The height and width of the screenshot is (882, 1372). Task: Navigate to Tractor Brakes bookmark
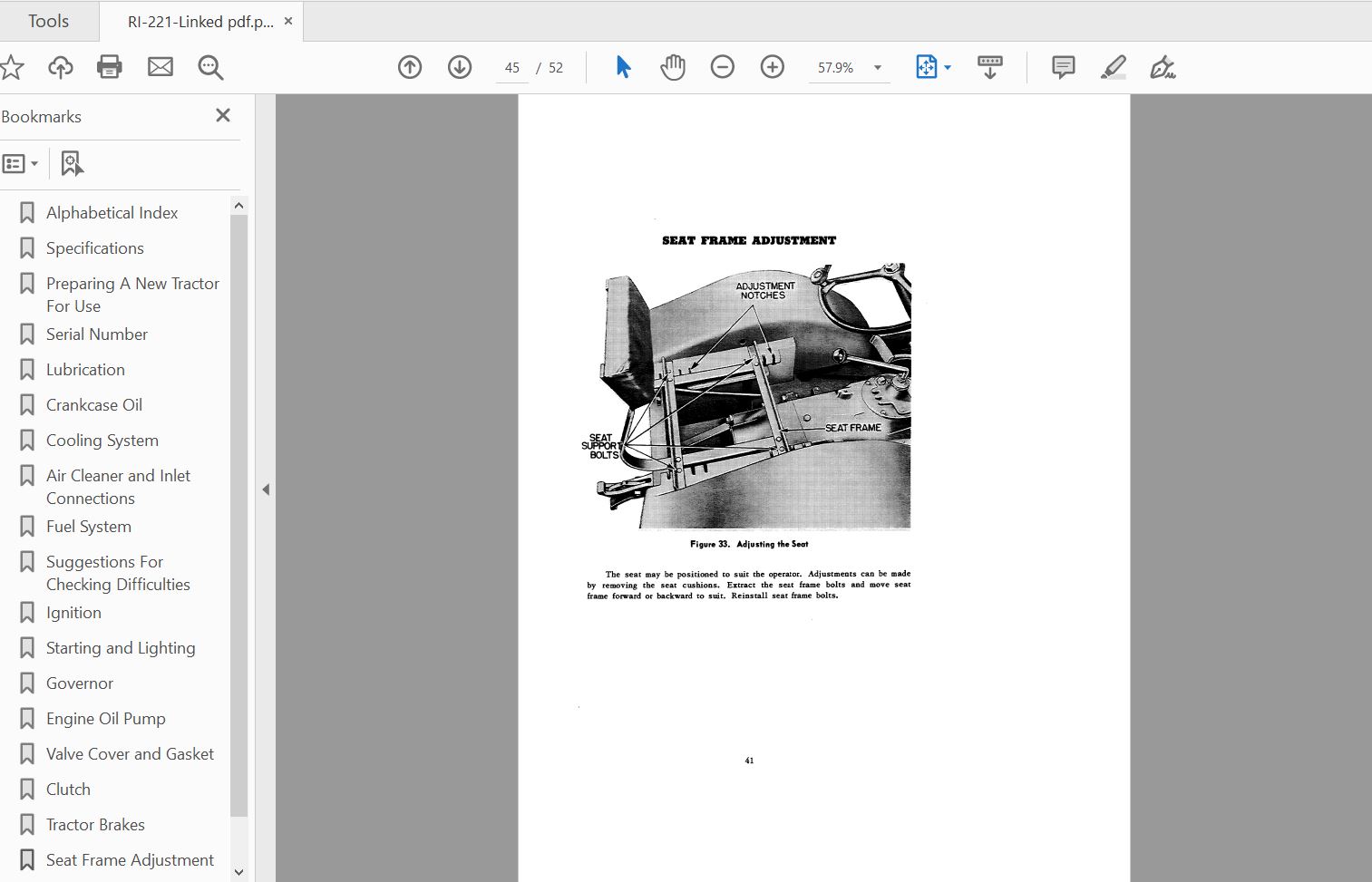[95, 825]
